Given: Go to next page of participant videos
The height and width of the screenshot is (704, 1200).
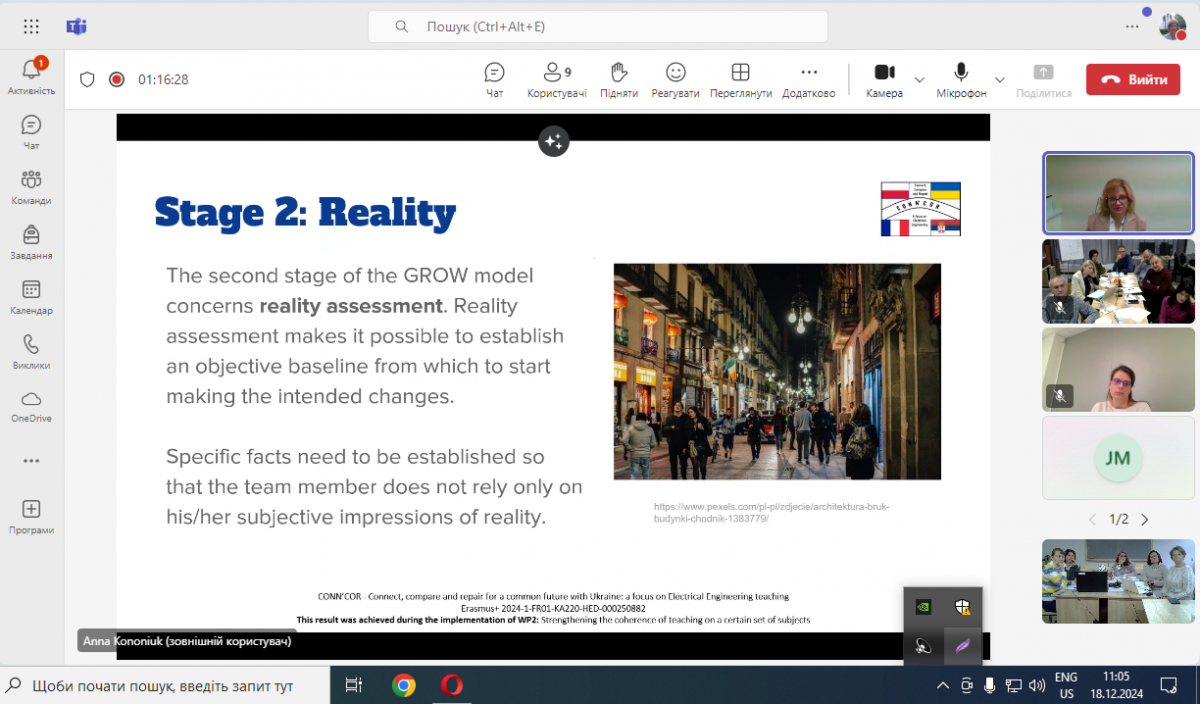Looking at the screenshot, I should 1145,519.
